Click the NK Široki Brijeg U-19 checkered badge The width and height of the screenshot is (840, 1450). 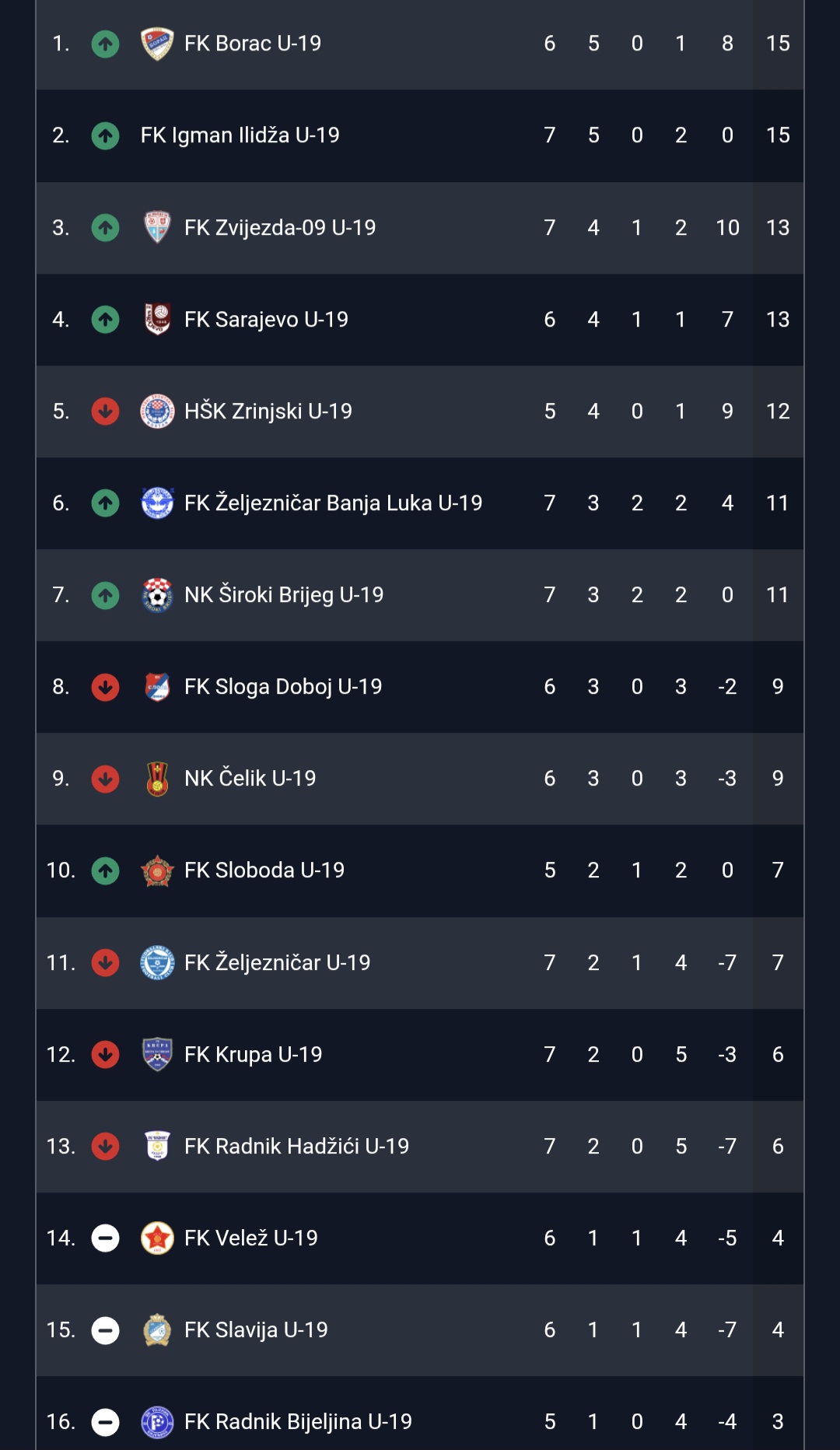[157, 595]
